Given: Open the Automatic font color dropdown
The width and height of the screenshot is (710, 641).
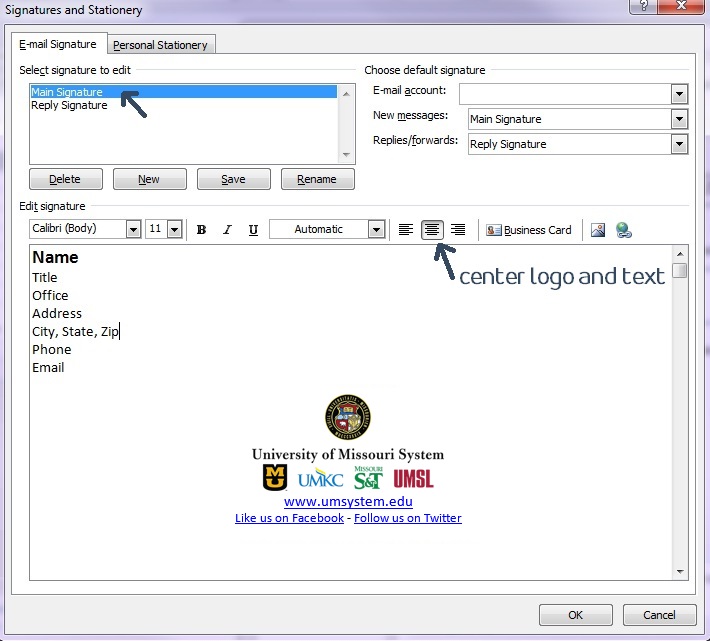Looking at the screenshot, I should pos(376,230).
